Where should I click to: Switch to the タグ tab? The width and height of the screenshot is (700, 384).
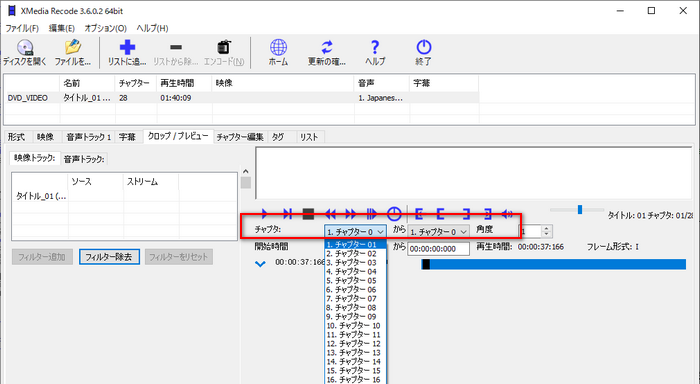click(x=278, y=137)
